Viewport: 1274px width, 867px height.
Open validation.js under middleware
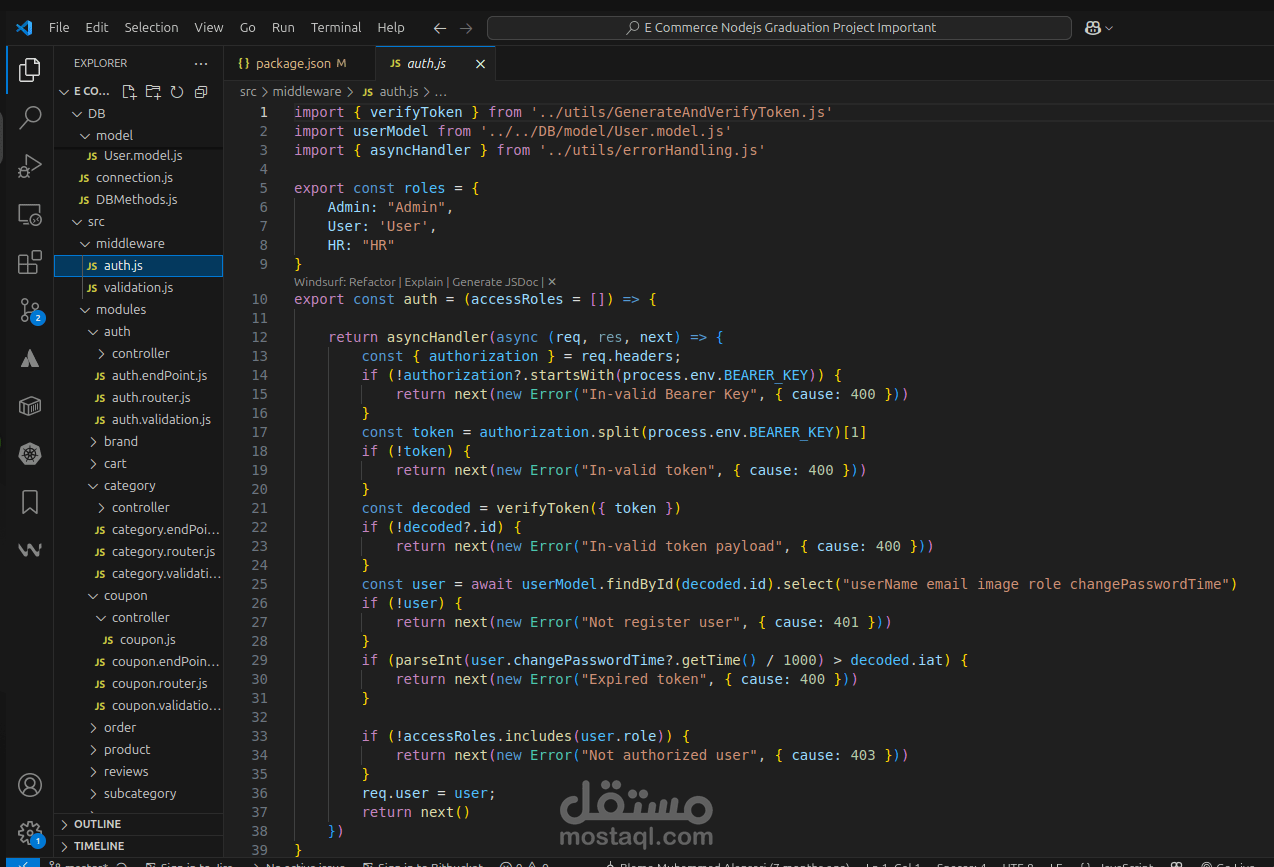(x=138, y=287)
